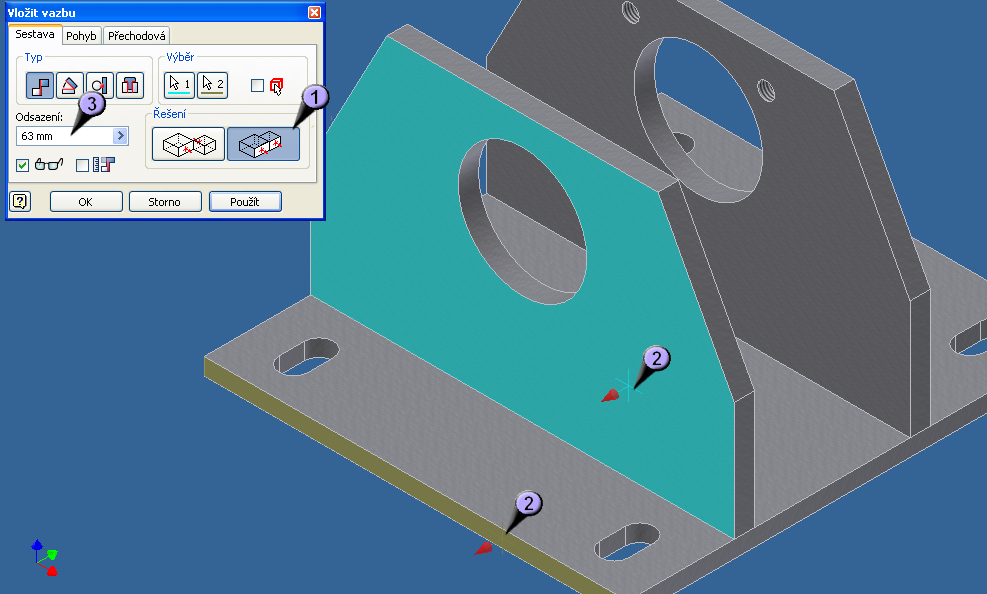Switch to the Pohyb tab
Screen dimensions: 987x594
coord(81,36)
